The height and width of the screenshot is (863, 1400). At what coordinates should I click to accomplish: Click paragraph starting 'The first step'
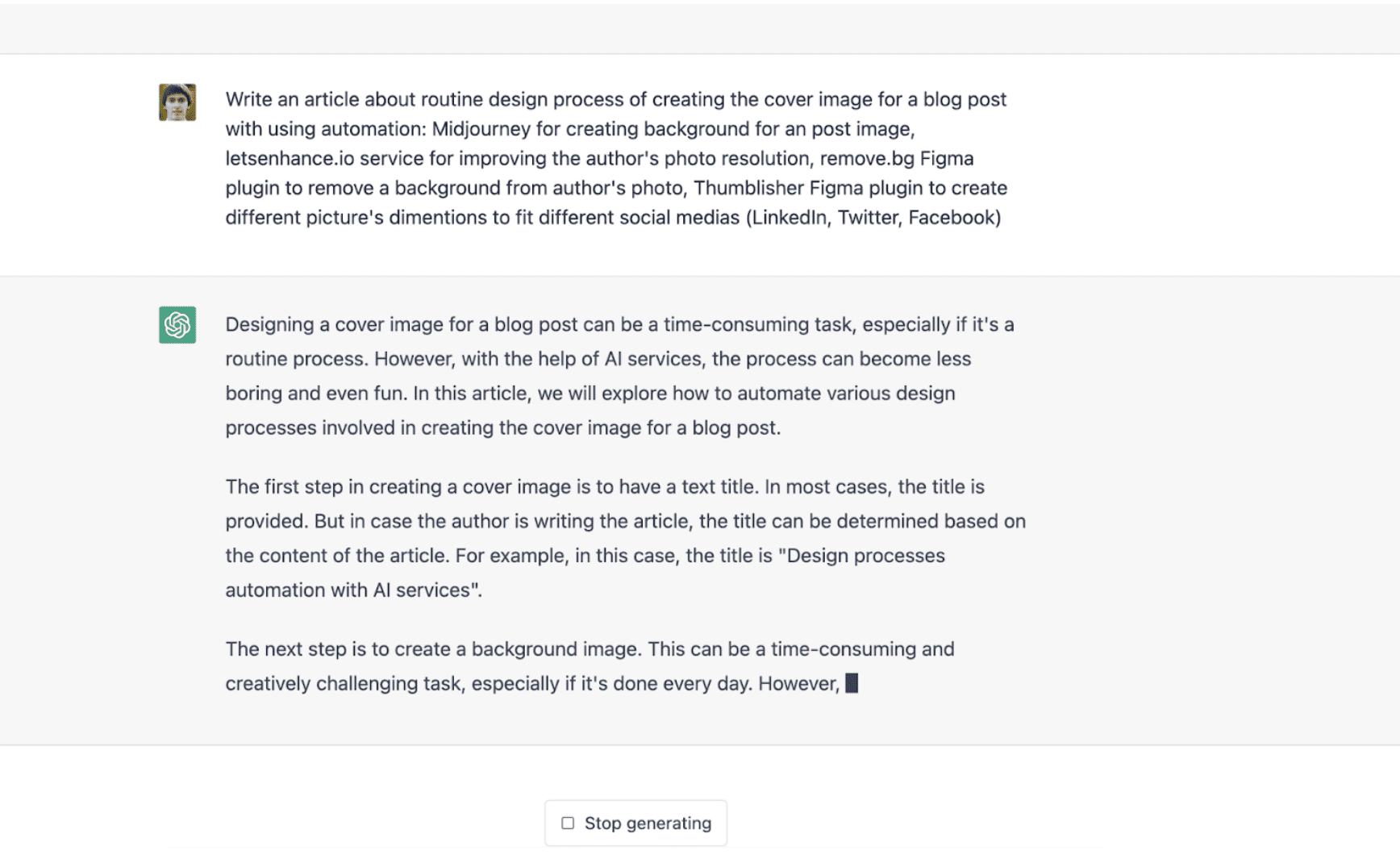597,538
